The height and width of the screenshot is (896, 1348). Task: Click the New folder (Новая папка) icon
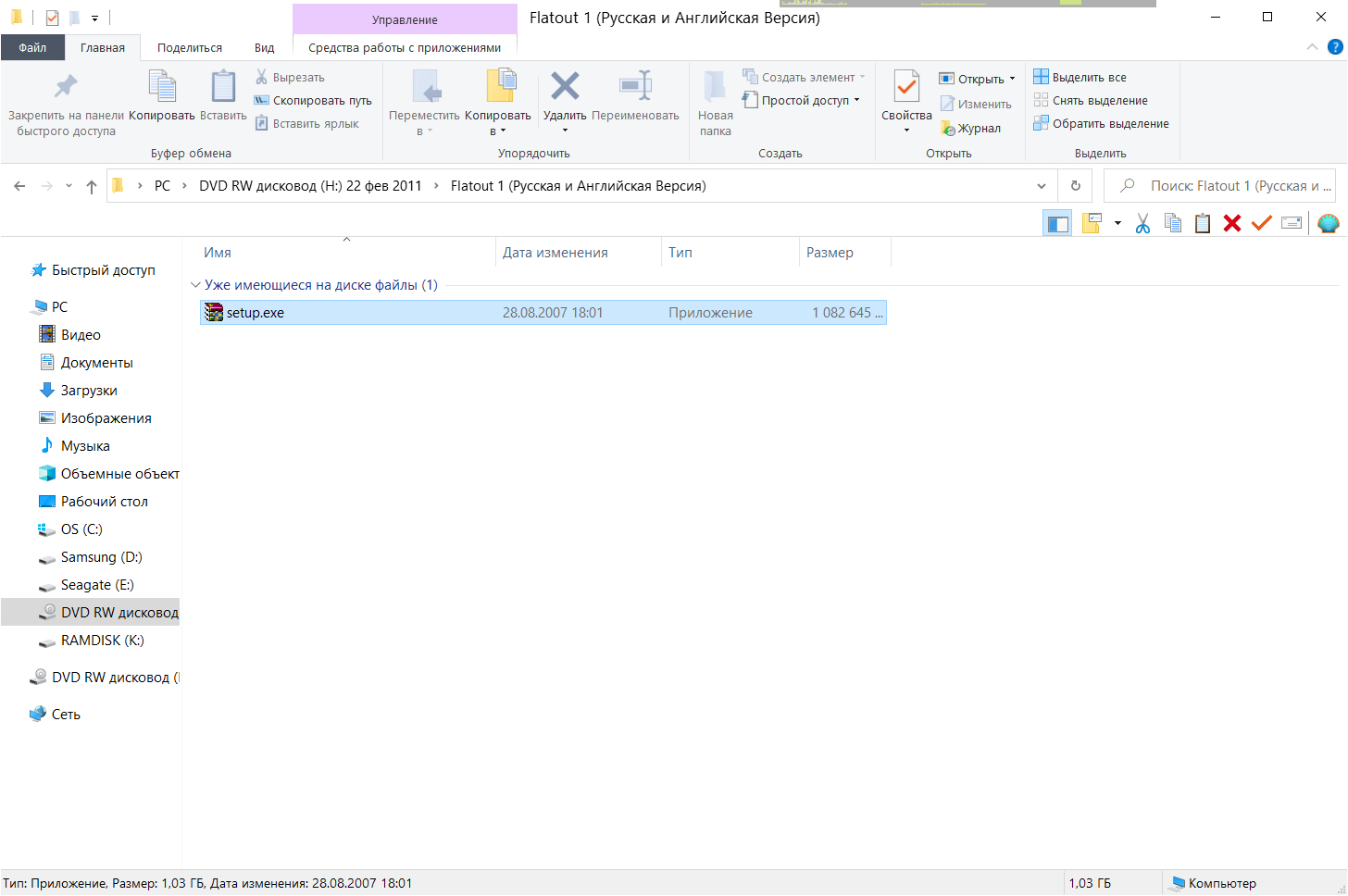click(715, 86)
